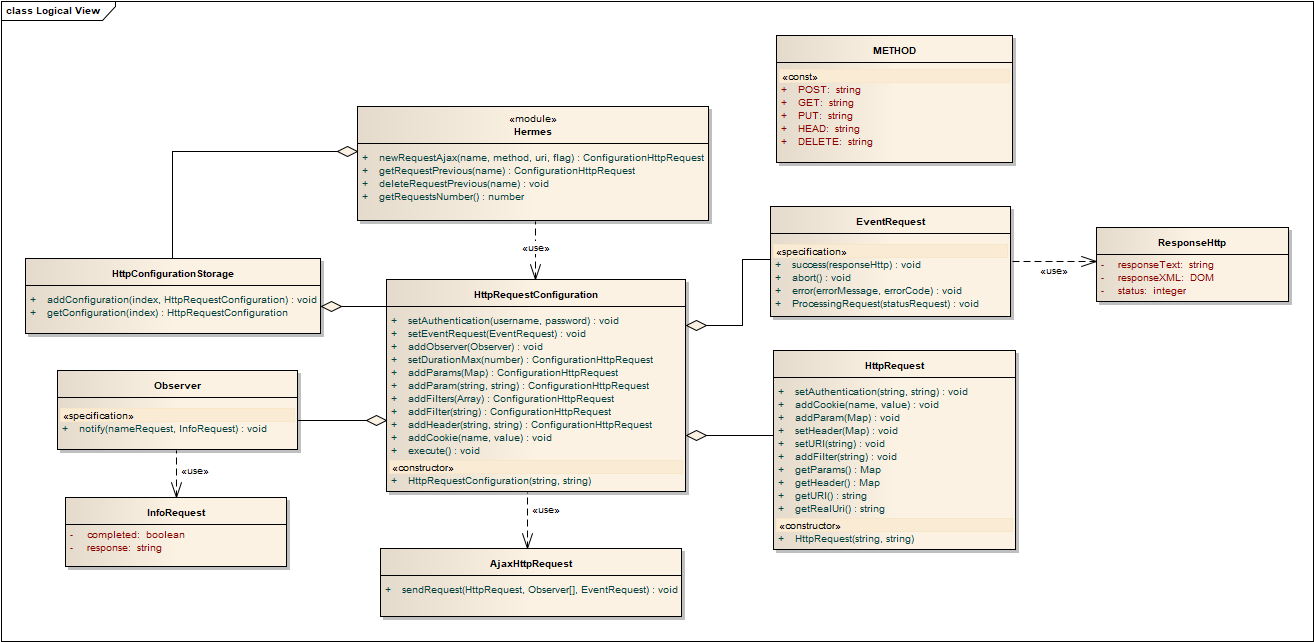
Task: Click the HttpRequestConfiguration class title
Action: 536,295
